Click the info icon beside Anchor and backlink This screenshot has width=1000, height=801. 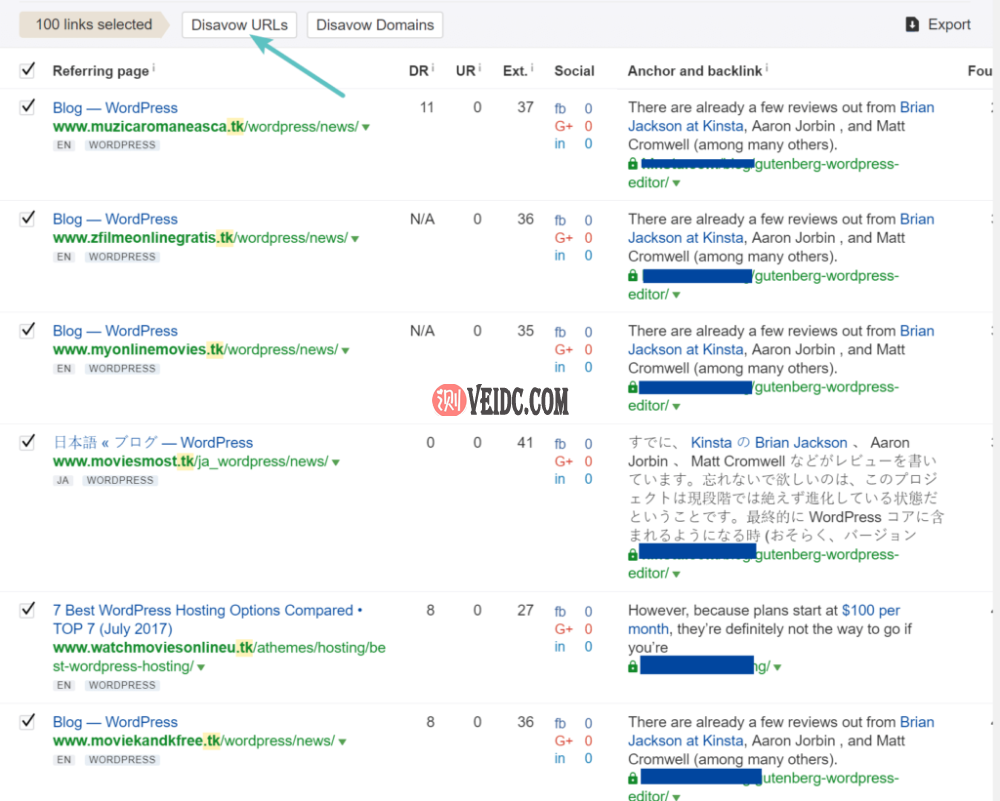767,70
